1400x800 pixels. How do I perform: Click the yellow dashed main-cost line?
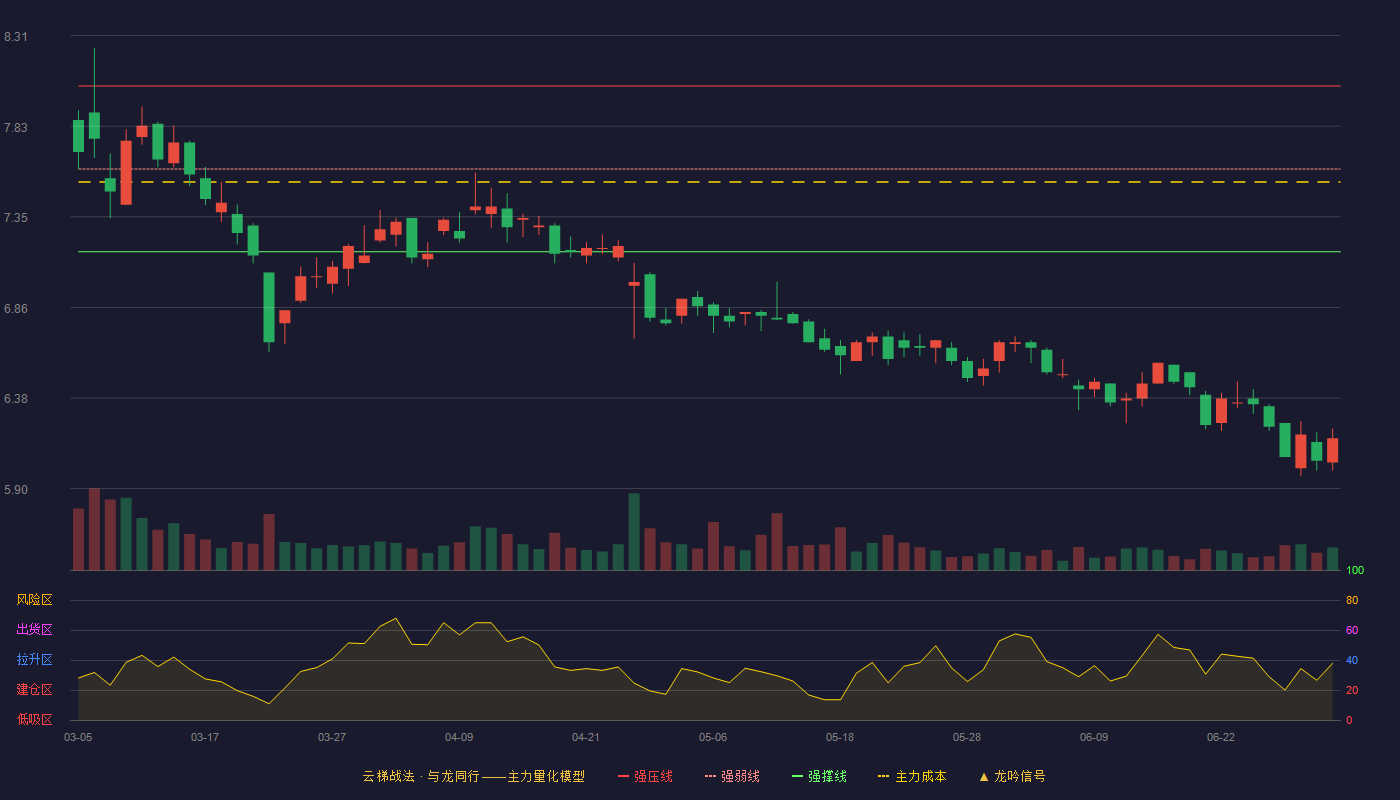[x=709, y=182]
